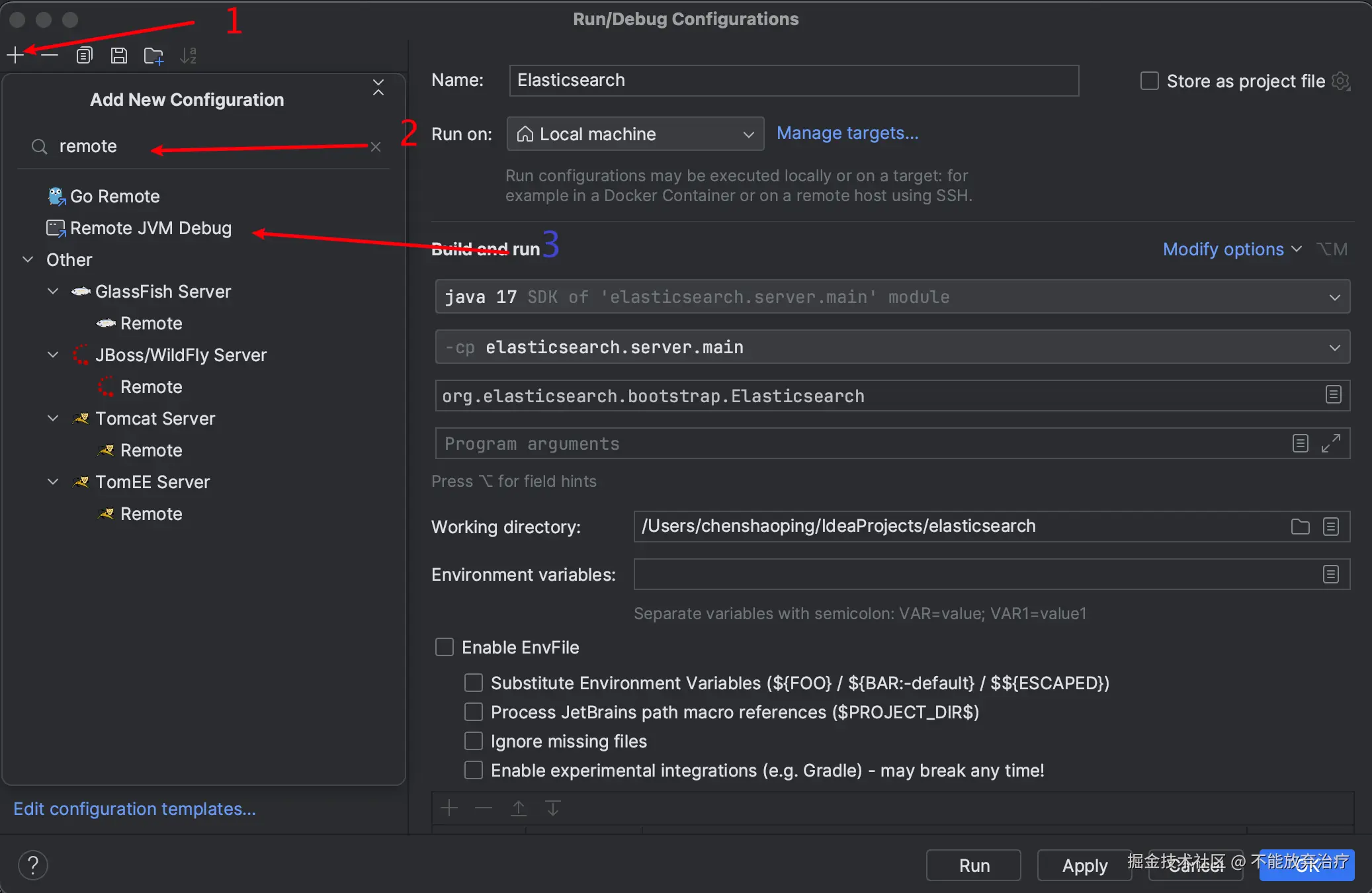Screen dimensions: 1372x893
Task: Check the Store as project file box
Action: click(1150, 81)
